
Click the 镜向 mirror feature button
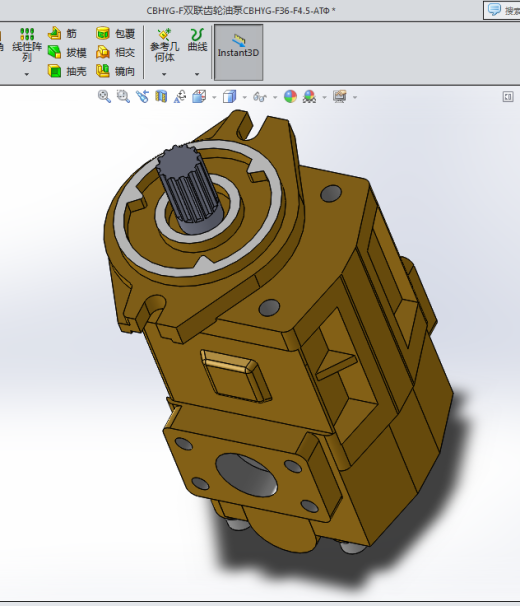click(115, 71)
